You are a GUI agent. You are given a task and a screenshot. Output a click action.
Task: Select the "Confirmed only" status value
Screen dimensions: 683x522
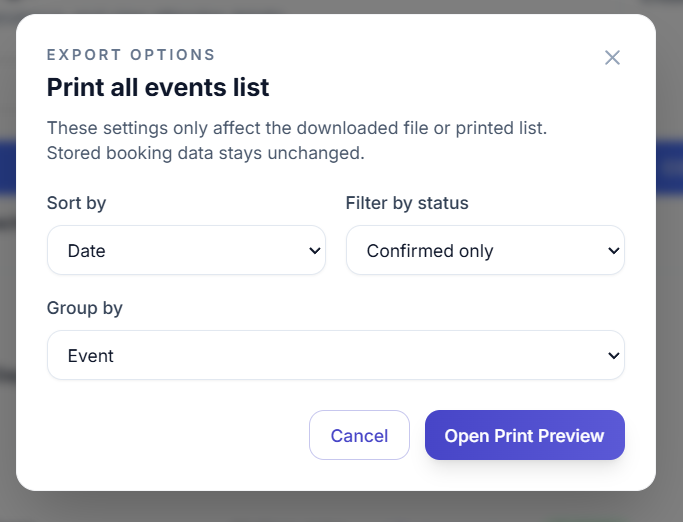coord(430,251)
